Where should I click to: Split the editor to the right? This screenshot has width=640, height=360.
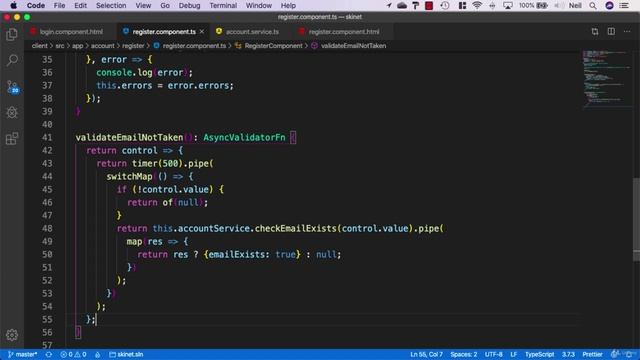coord(611,31)
